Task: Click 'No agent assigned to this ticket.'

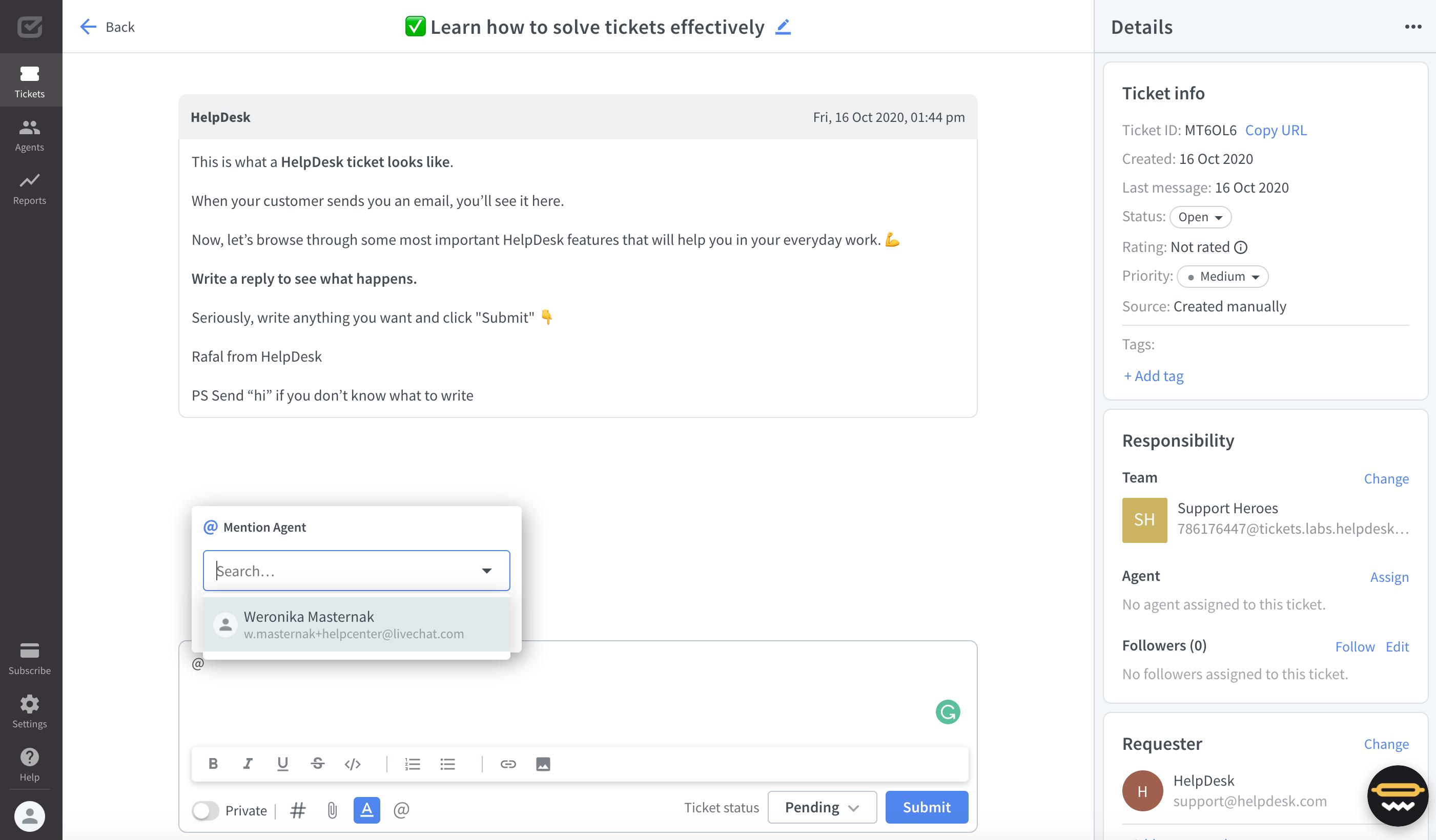Action: (x=1223, y=604)
